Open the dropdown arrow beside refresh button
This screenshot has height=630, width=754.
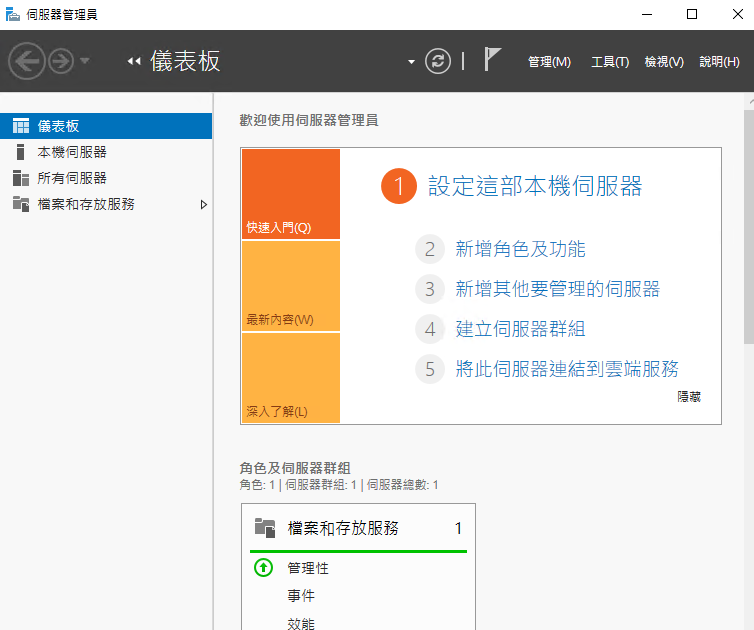411,62
